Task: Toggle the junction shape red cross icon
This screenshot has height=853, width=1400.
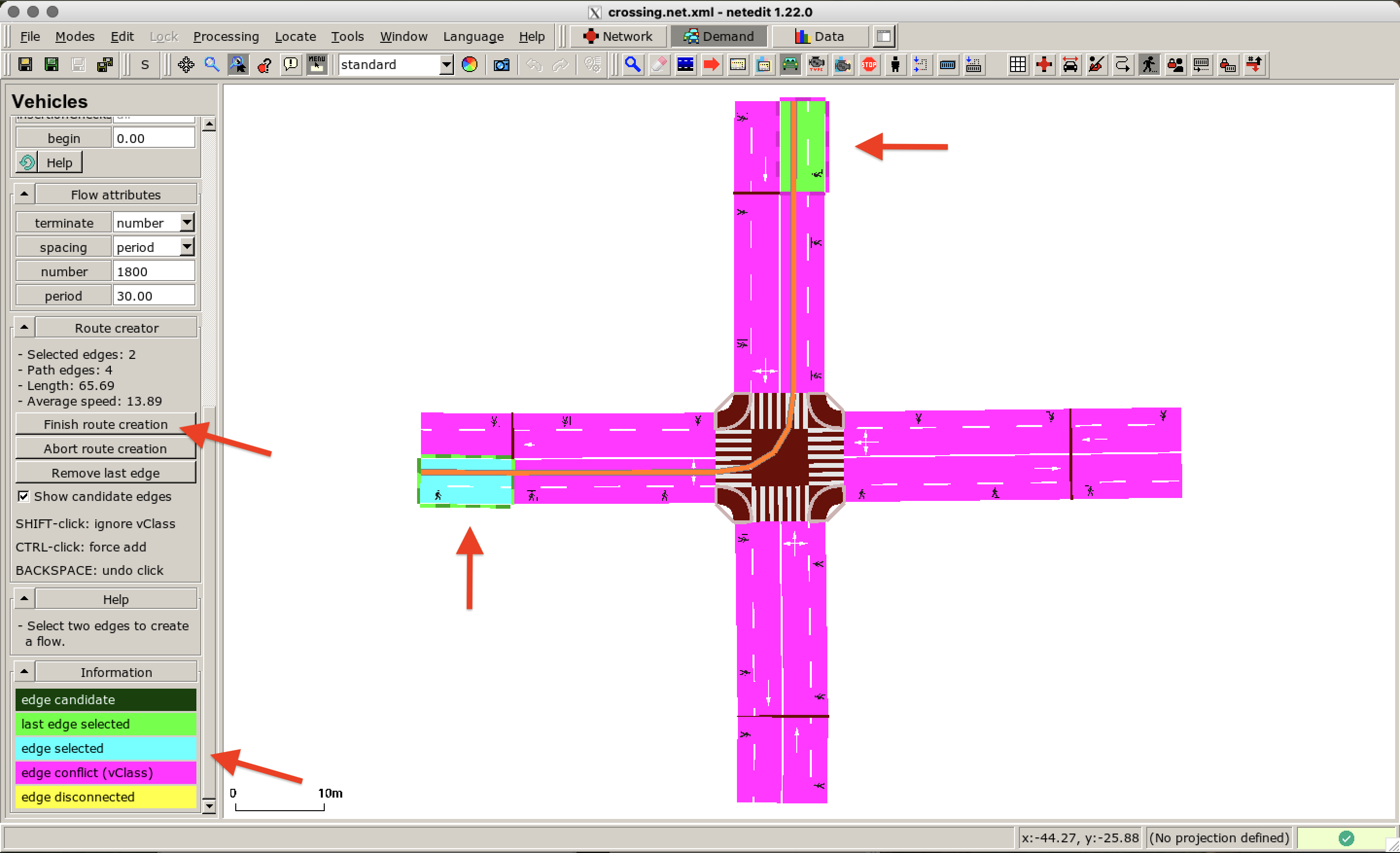Action: coord(1044,65)
